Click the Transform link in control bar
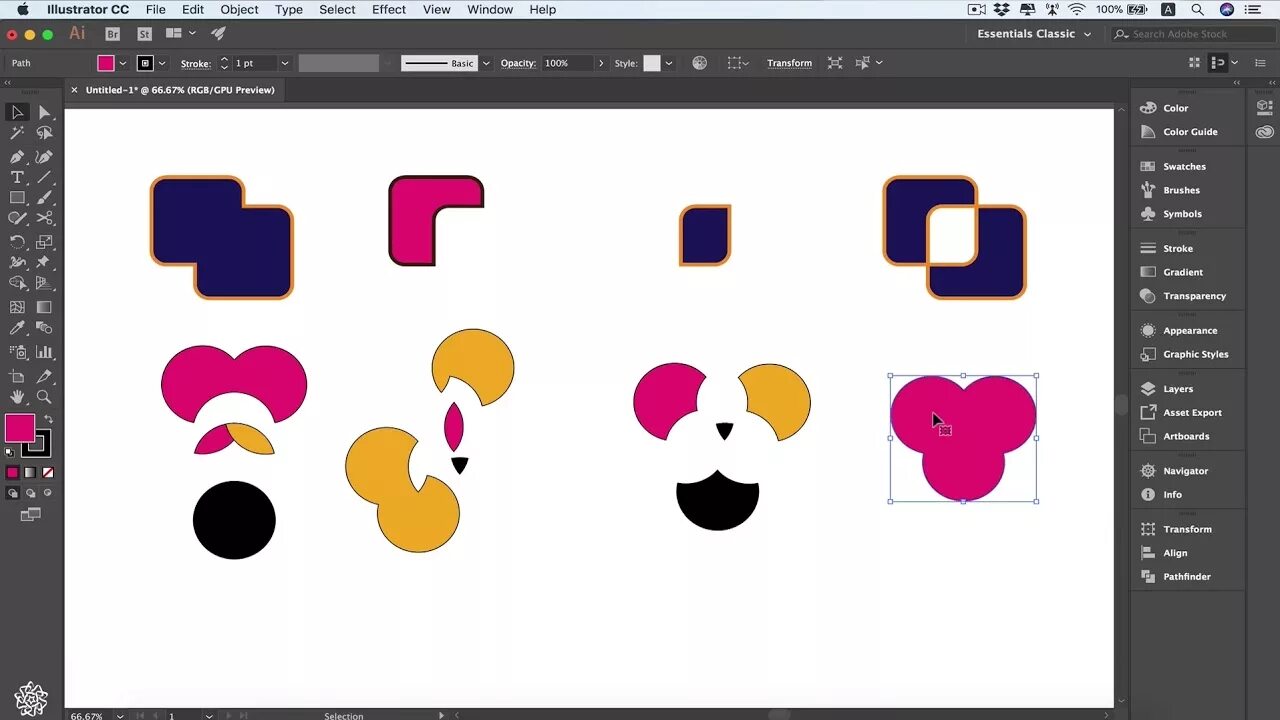 [789, 63]
